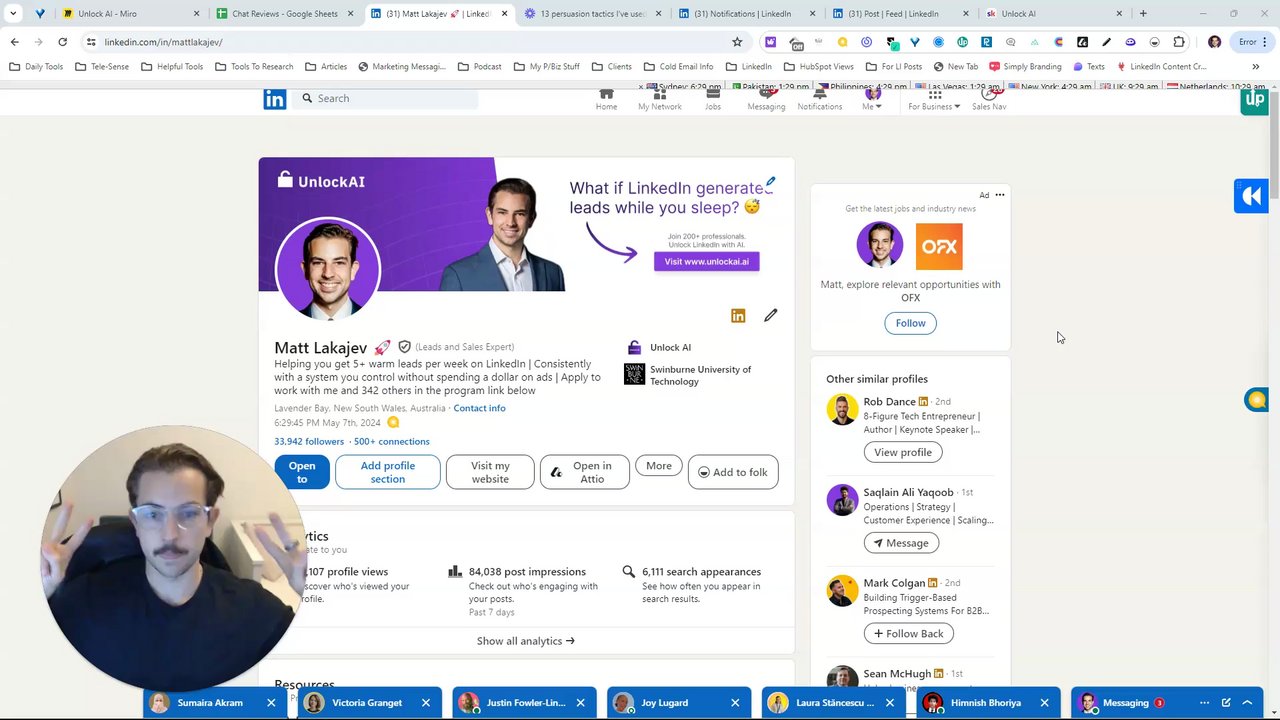Open Contact info link
1280x720 pixels.
tap(479, 408)
